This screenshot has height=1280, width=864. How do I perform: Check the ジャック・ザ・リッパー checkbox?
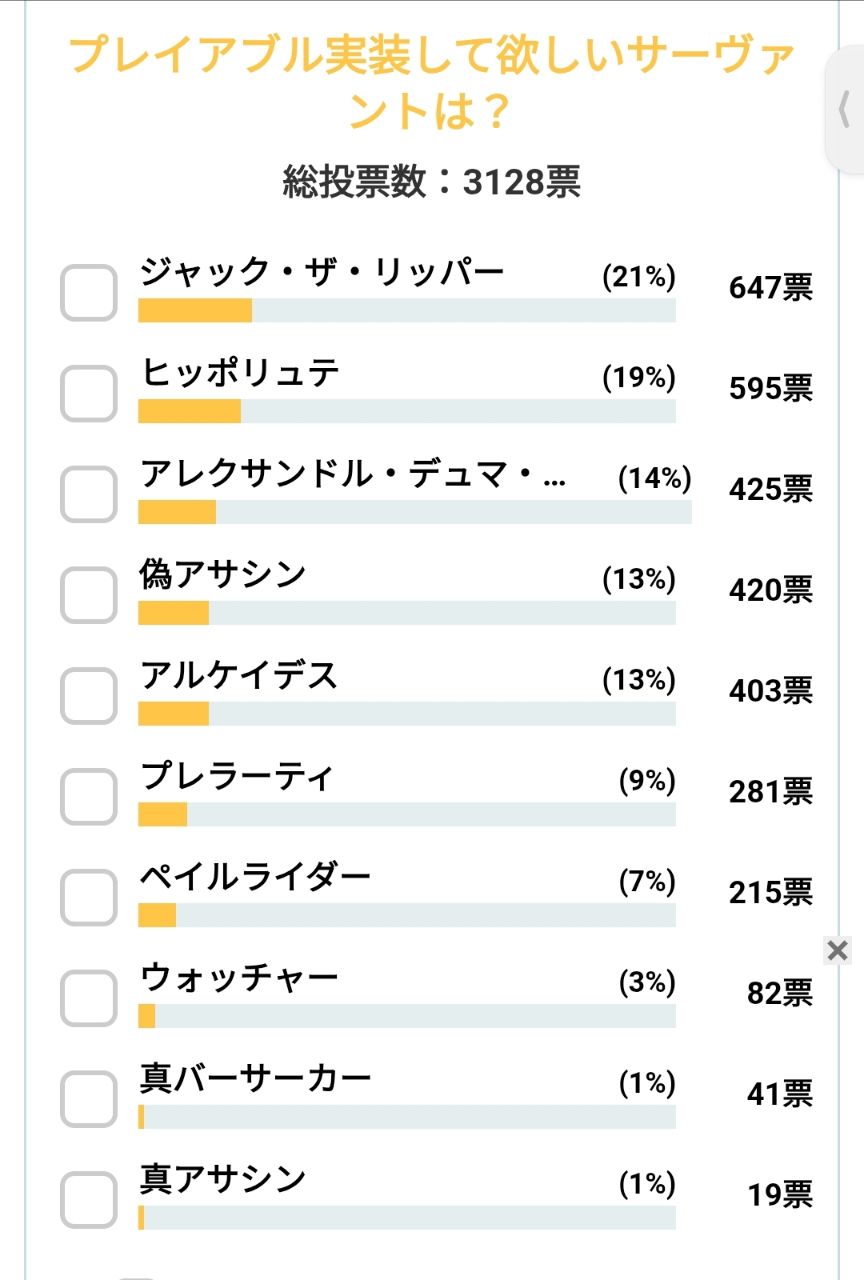pyautogui.click(x=89, y=292)
